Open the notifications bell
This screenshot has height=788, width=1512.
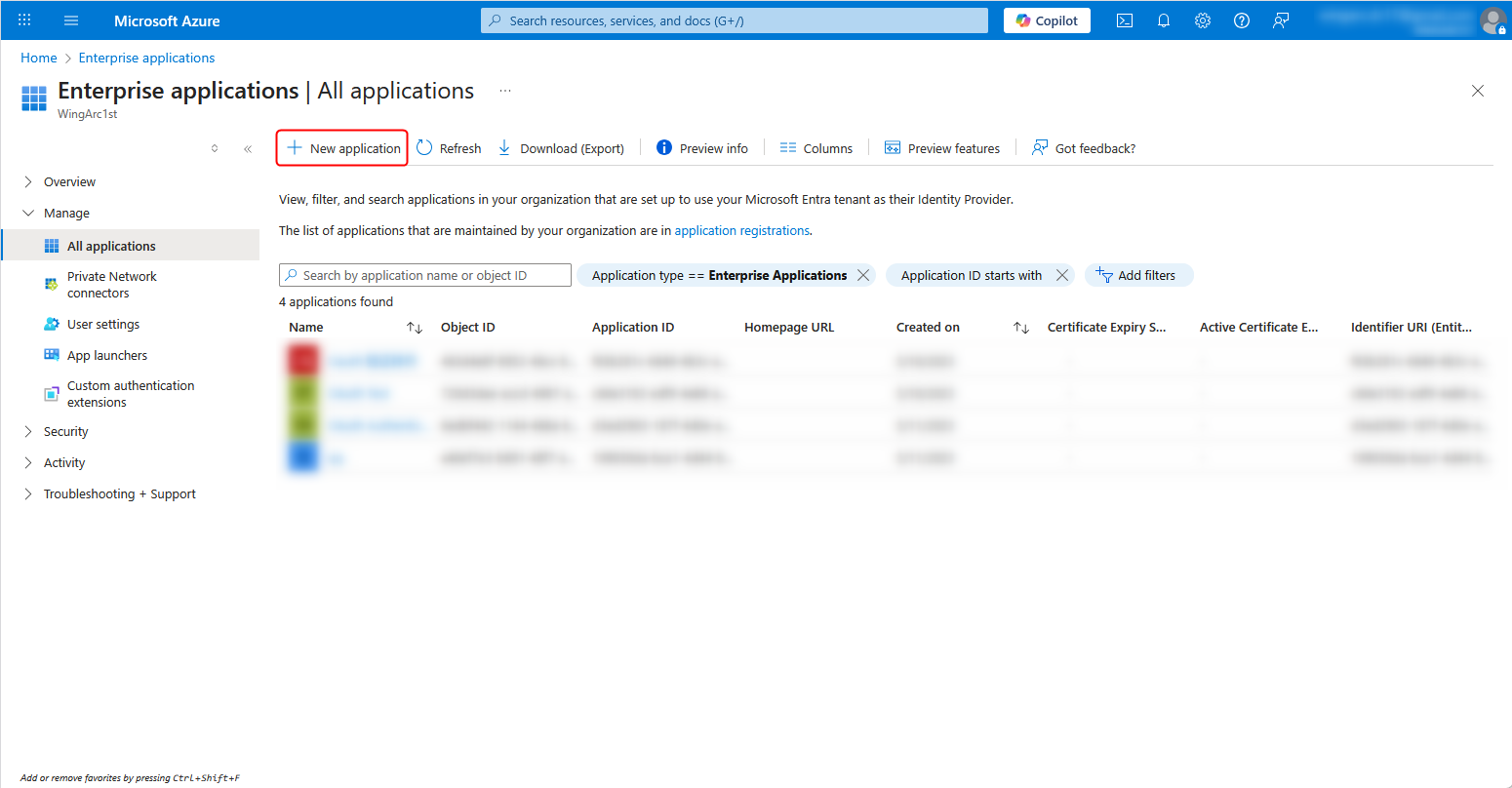pyautogui.click(x=1164, y=20)
